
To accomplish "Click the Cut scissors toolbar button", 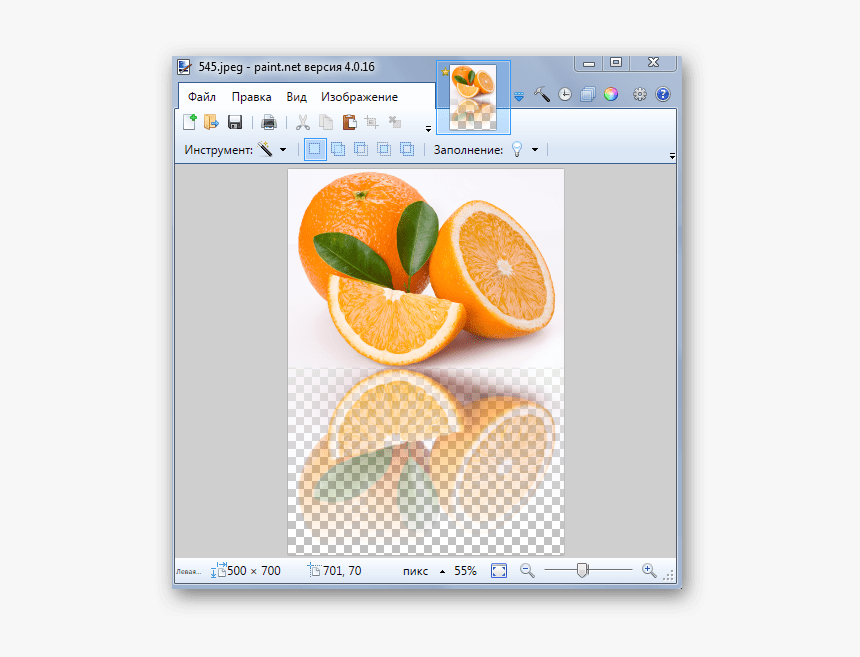I will click(x=303, y=121).
